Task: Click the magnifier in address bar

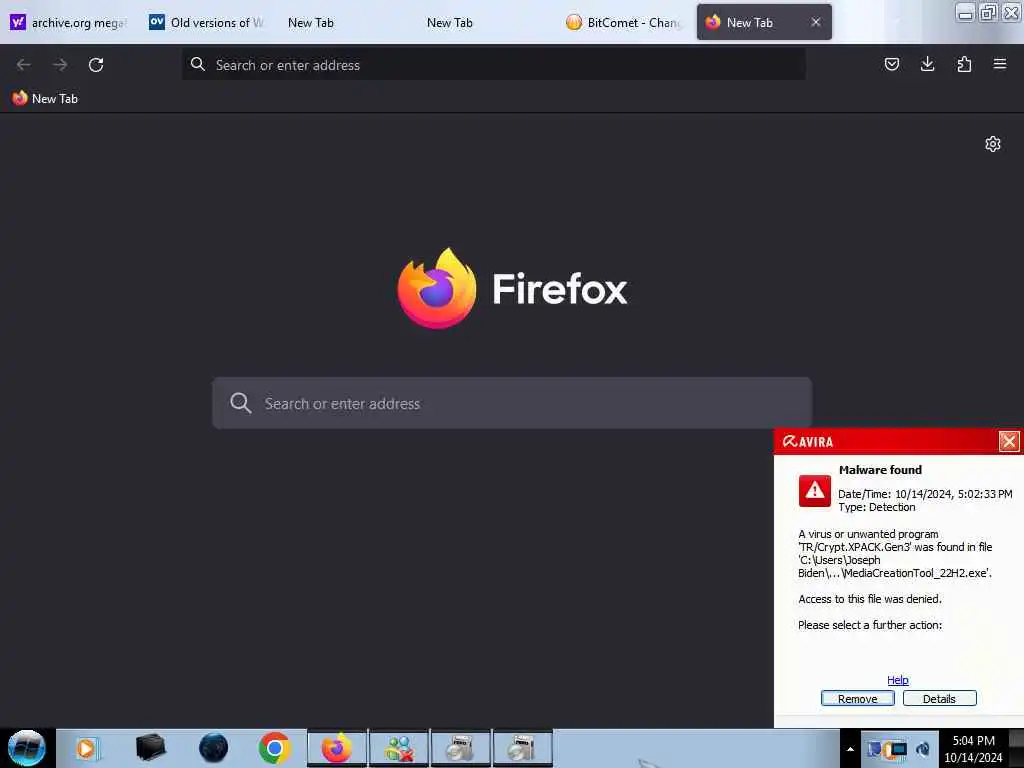Action: click(197, 64)
